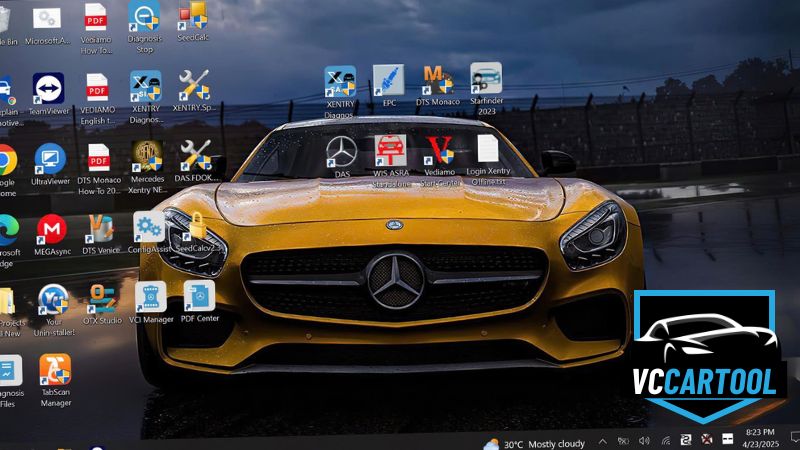
Task: Launch Your Unin-staller! program
Action: pos(54,310)
